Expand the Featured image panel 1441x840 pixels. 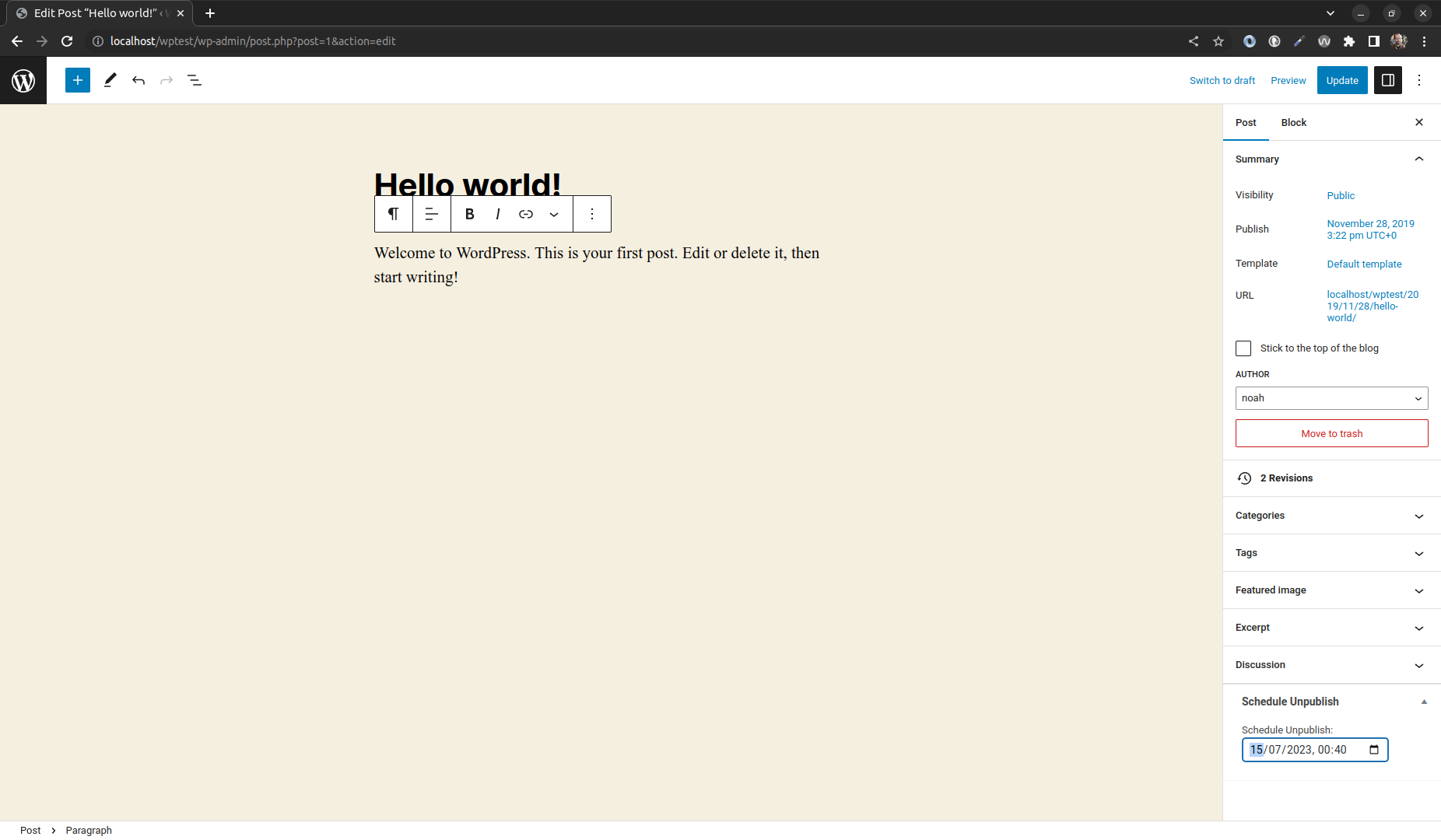[x=1332, y=590]
